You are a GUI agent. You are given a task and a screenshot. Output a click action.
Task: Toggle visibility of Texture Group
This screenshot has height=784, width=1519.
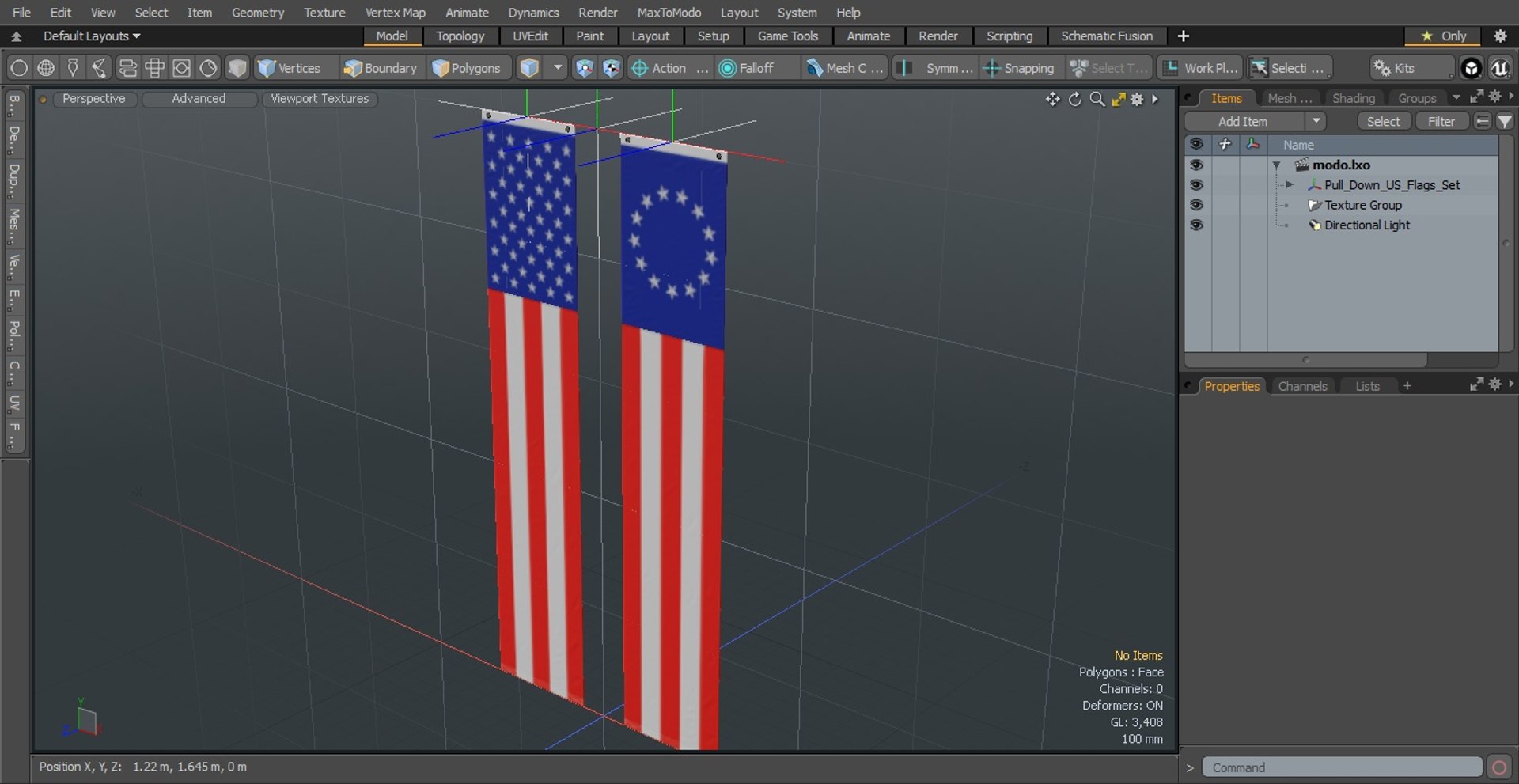[1196, 205]
